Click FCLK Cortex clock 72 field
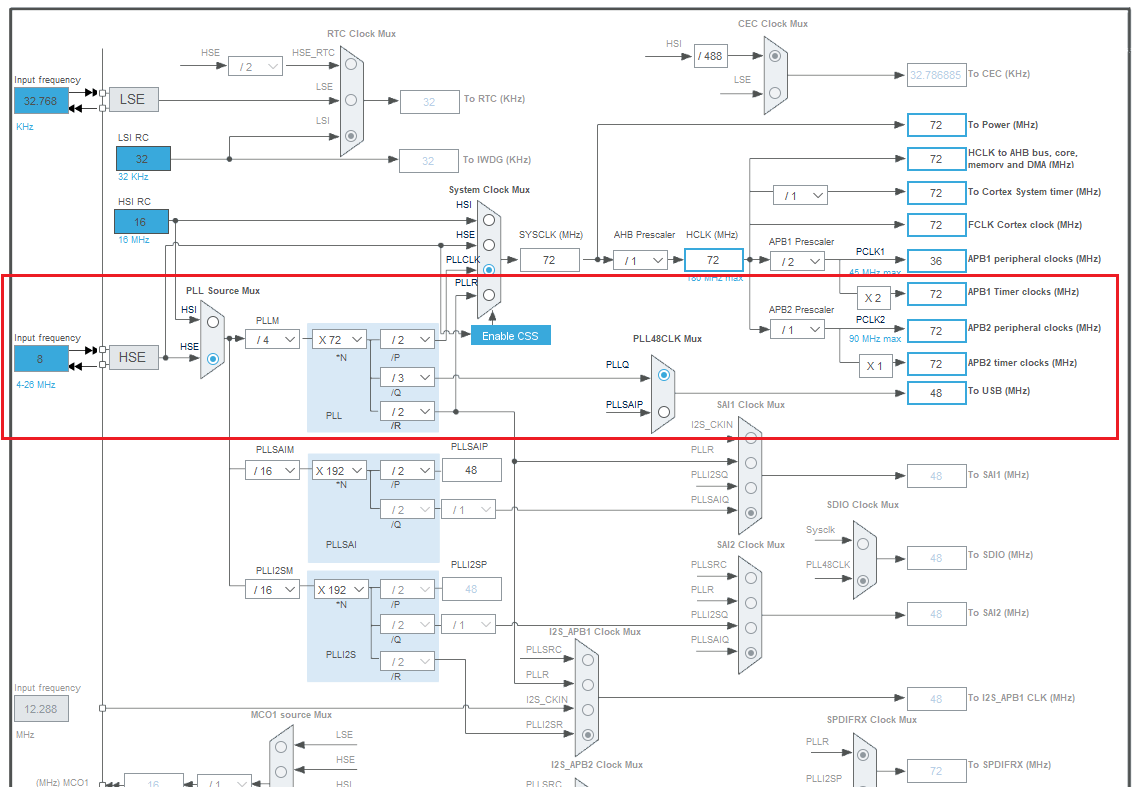This screenshot has height=790, width=1139. point(936,225)
